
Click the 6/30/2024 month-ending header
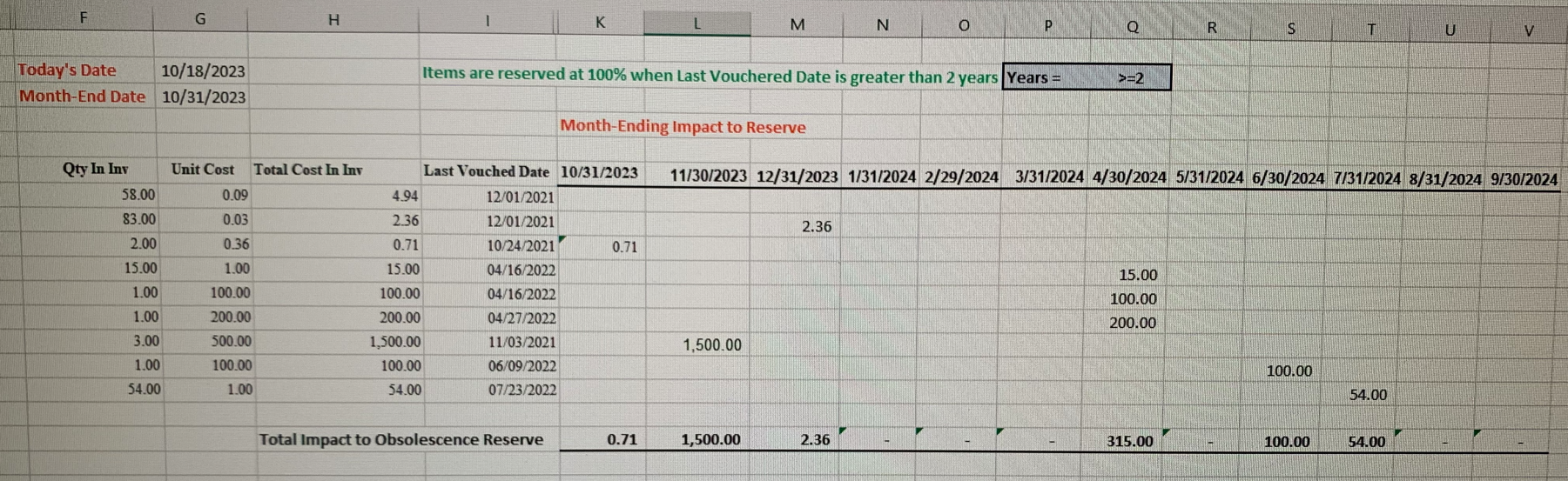pos(1289,178)
